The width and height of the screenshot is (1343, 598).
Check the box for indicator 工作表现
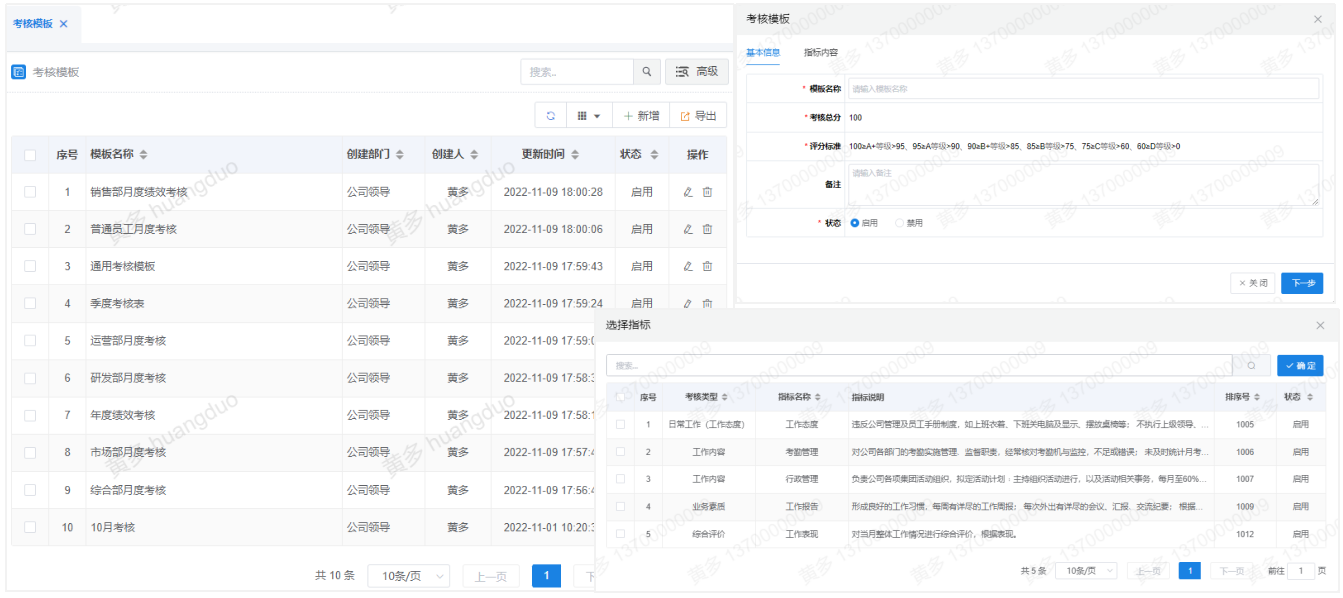(621, 534)
